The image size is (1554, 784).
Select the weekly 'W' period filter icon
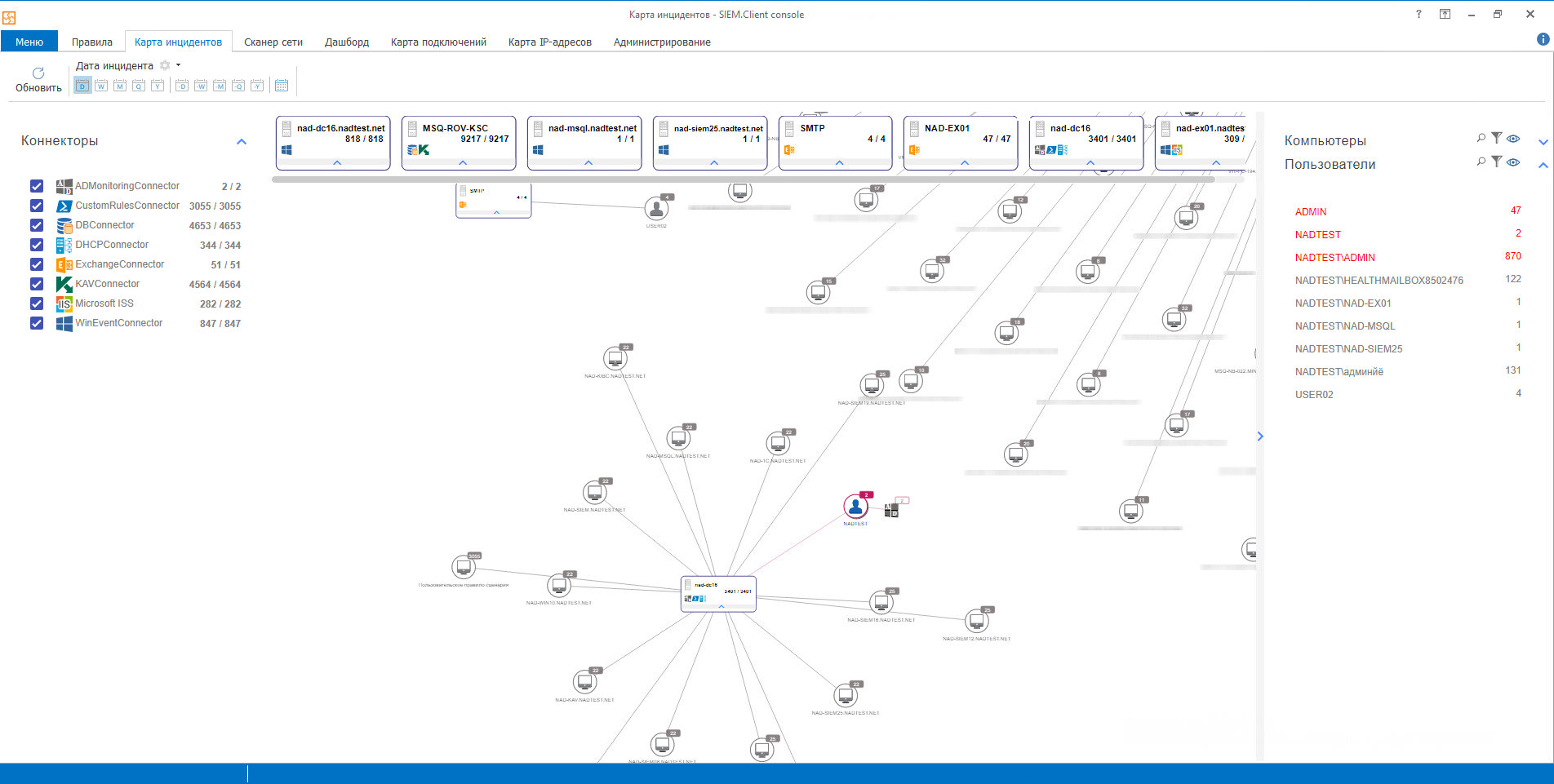101,86
